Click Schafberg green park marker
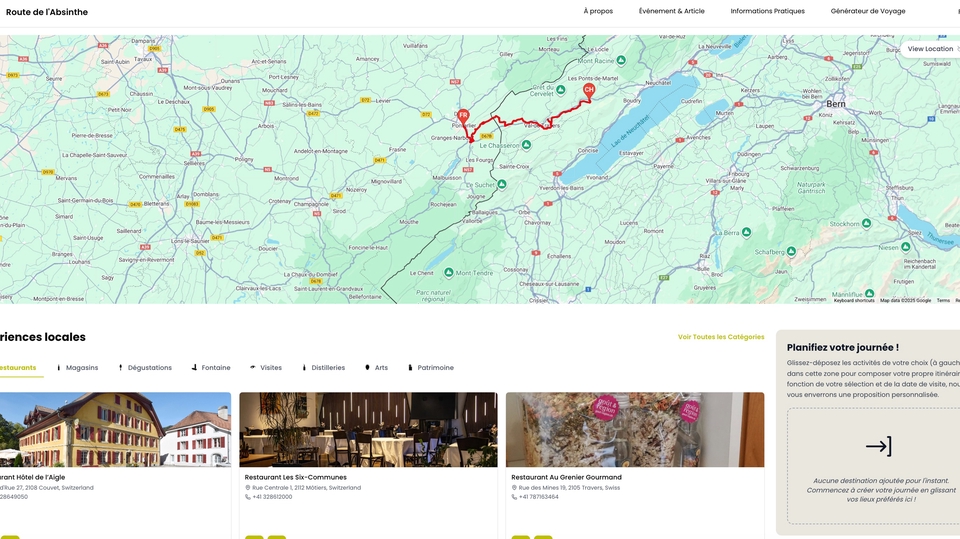The image size is (960, 539). 791,251
